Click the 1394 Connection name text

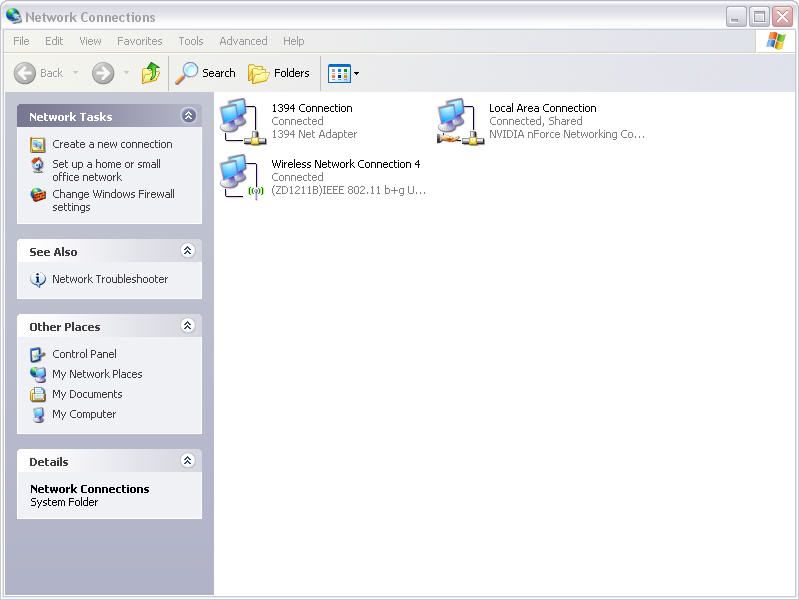(312, 108)
